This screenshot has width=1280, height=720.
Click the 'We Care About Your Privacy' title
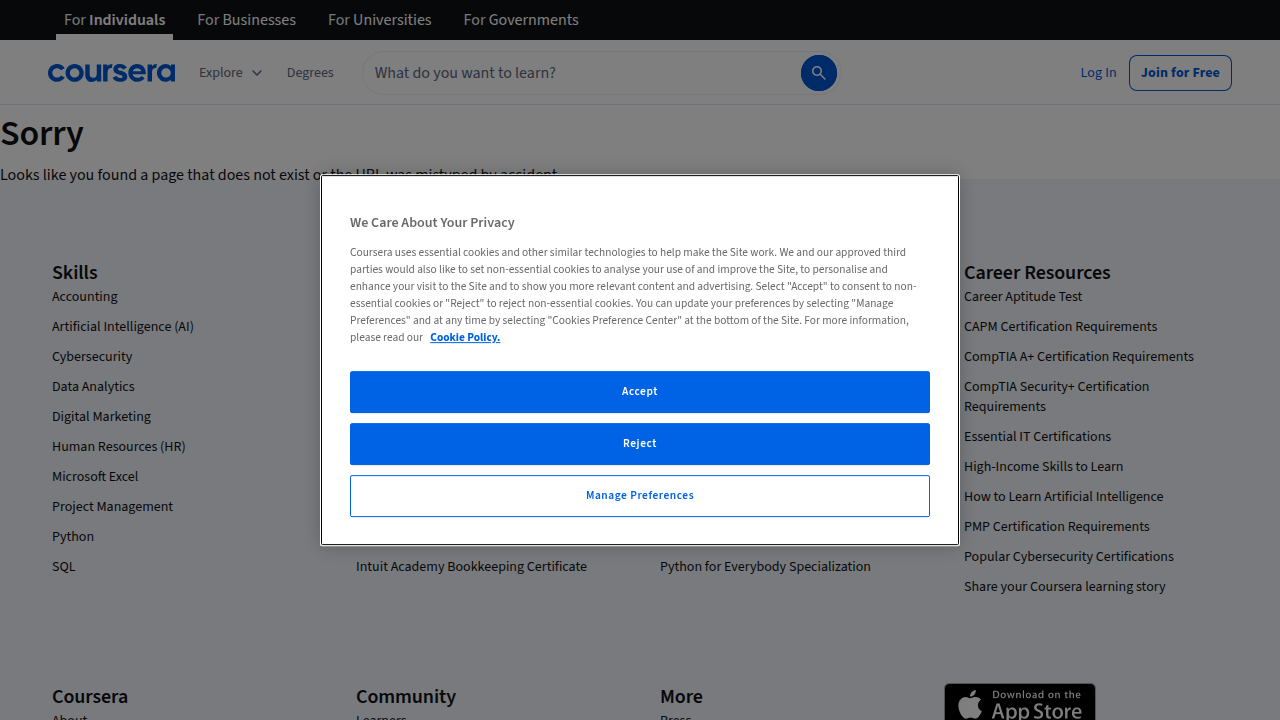(432, 223)
